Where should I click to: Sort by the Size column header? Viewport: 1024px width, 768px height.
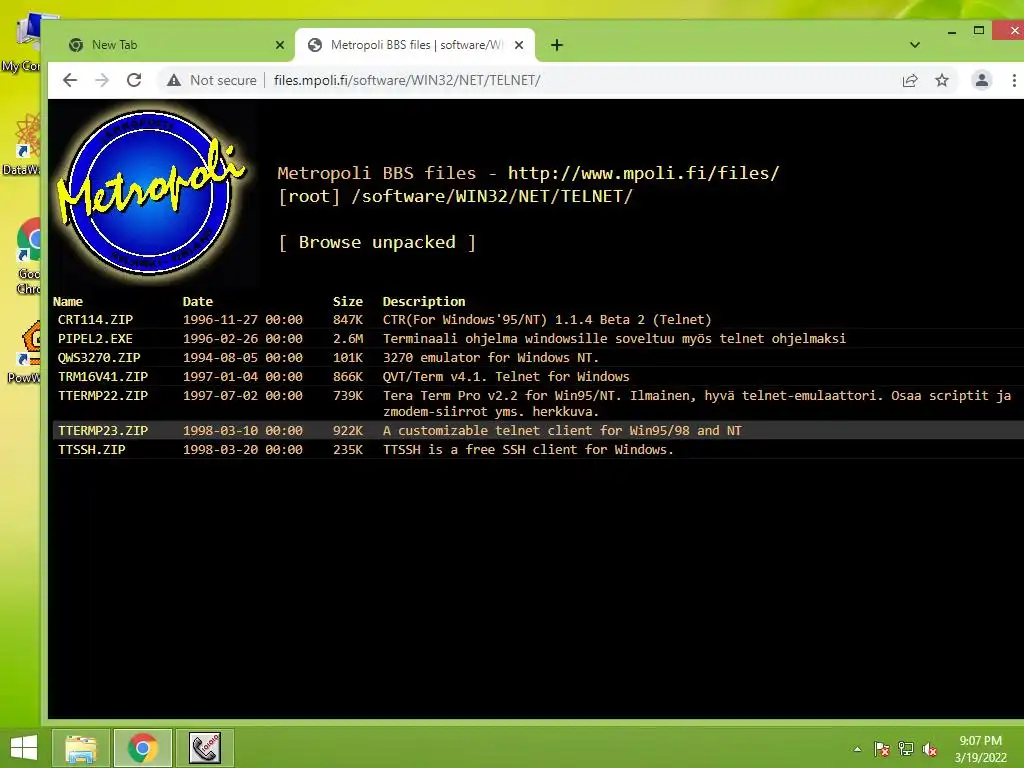click(347, 302)
